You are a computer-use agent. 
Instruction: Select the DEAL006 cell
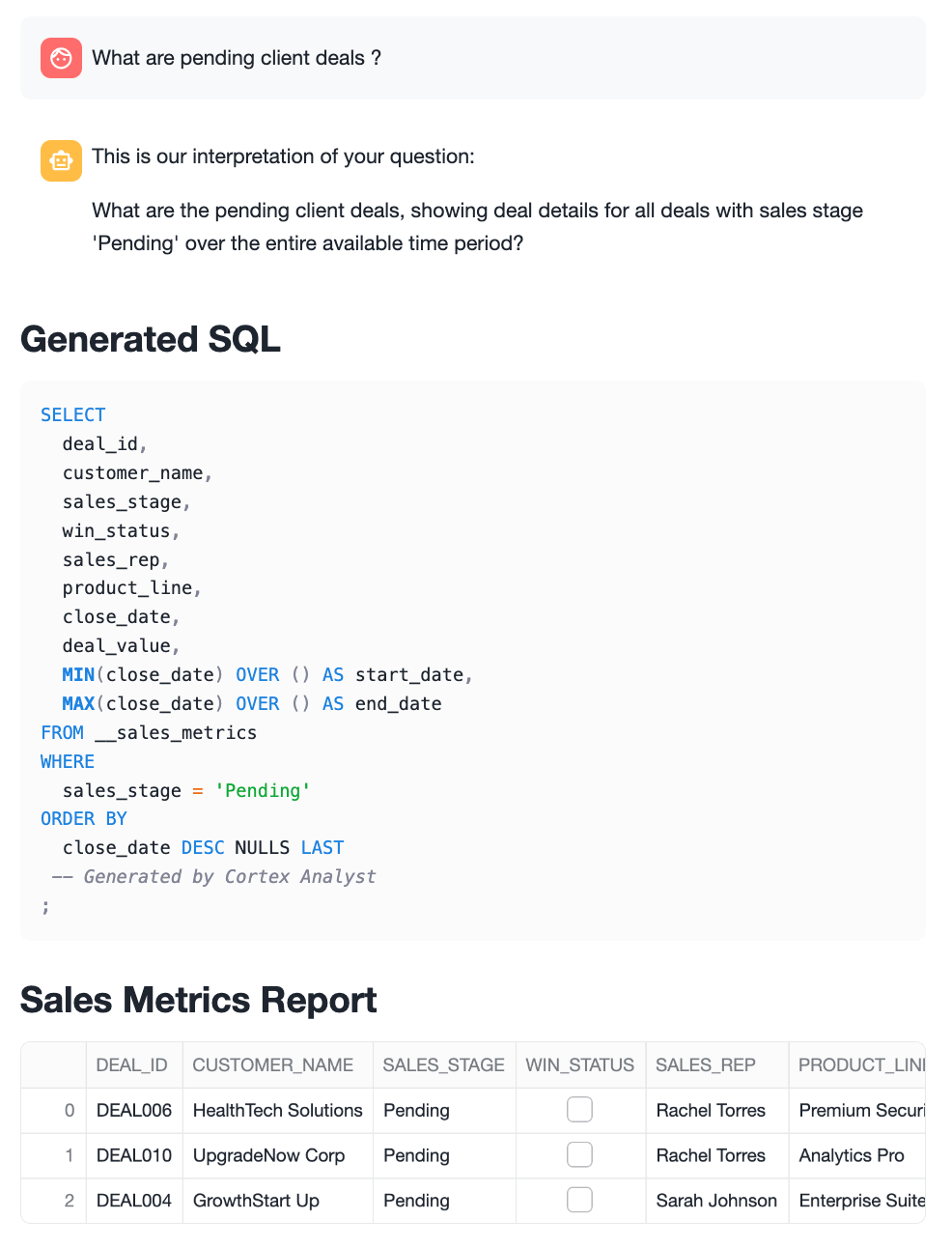pos(134,1110)
